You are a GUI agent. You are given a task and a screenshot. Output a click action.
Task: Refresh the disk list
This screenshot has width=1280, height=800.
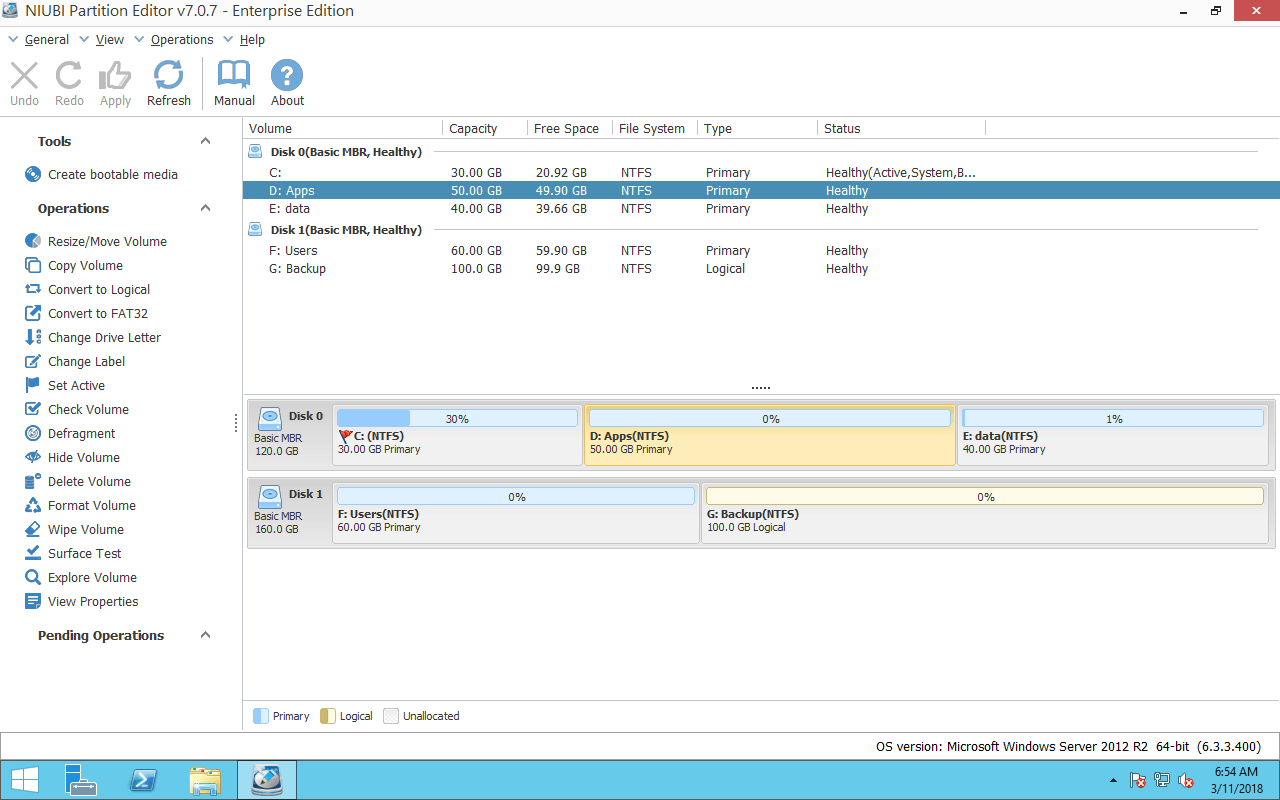coord(168,76)
